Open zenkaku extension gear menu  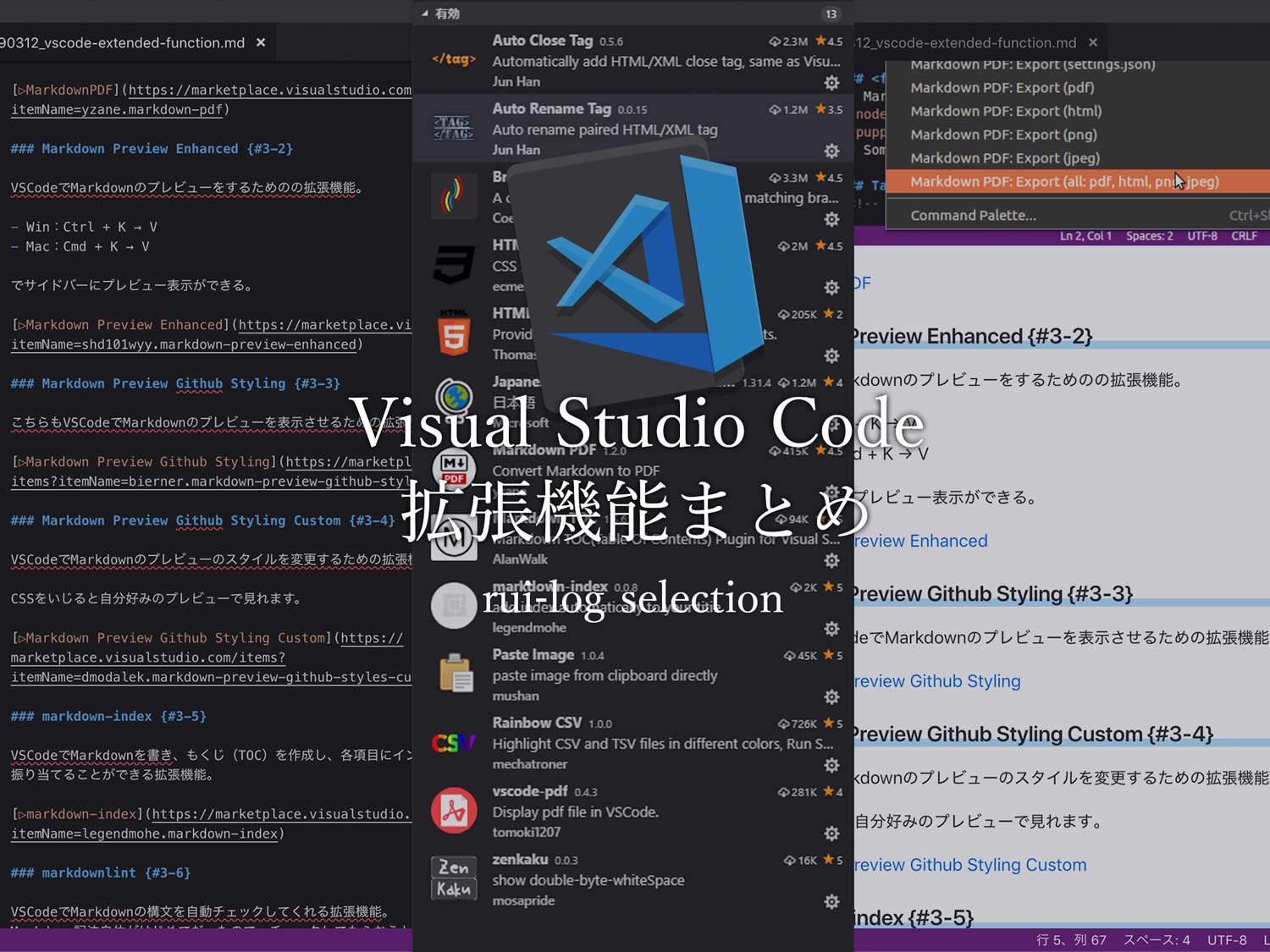tap(831, 902)
